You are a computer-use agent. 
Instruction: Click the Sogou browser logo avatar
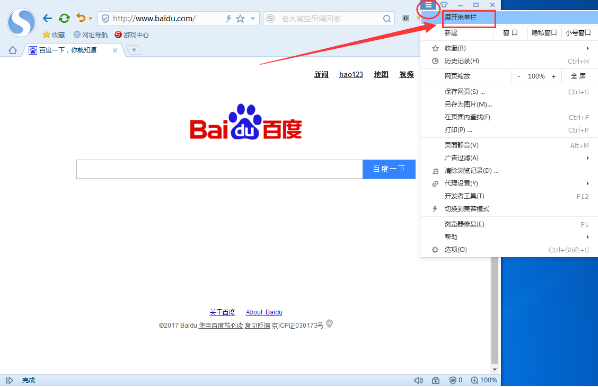[x=21, y=22]
